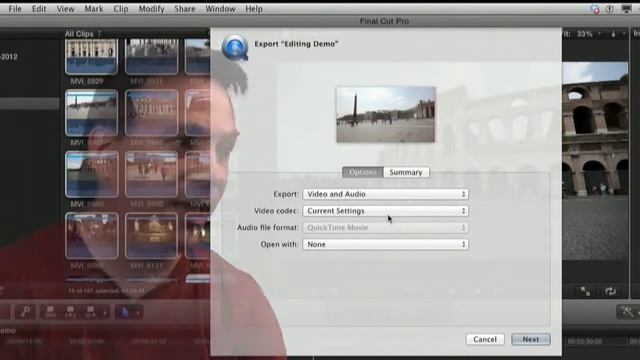Open the Export dropdown showing Video and Audio
This screenshot has width=640, height=360.
click(385, 194)
